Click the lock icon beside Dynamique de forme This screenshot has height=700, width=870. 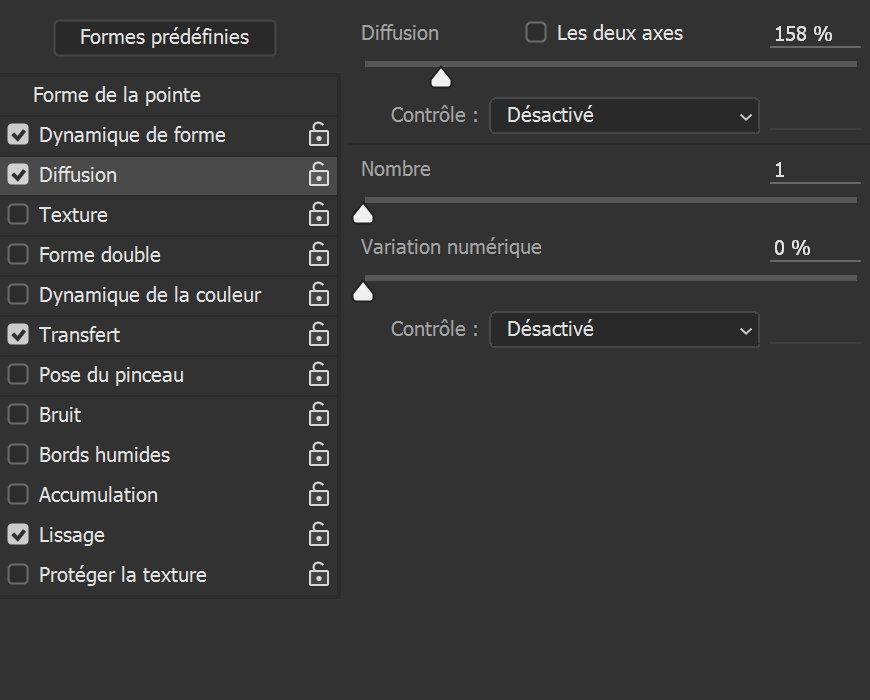(x=318, y=135)
